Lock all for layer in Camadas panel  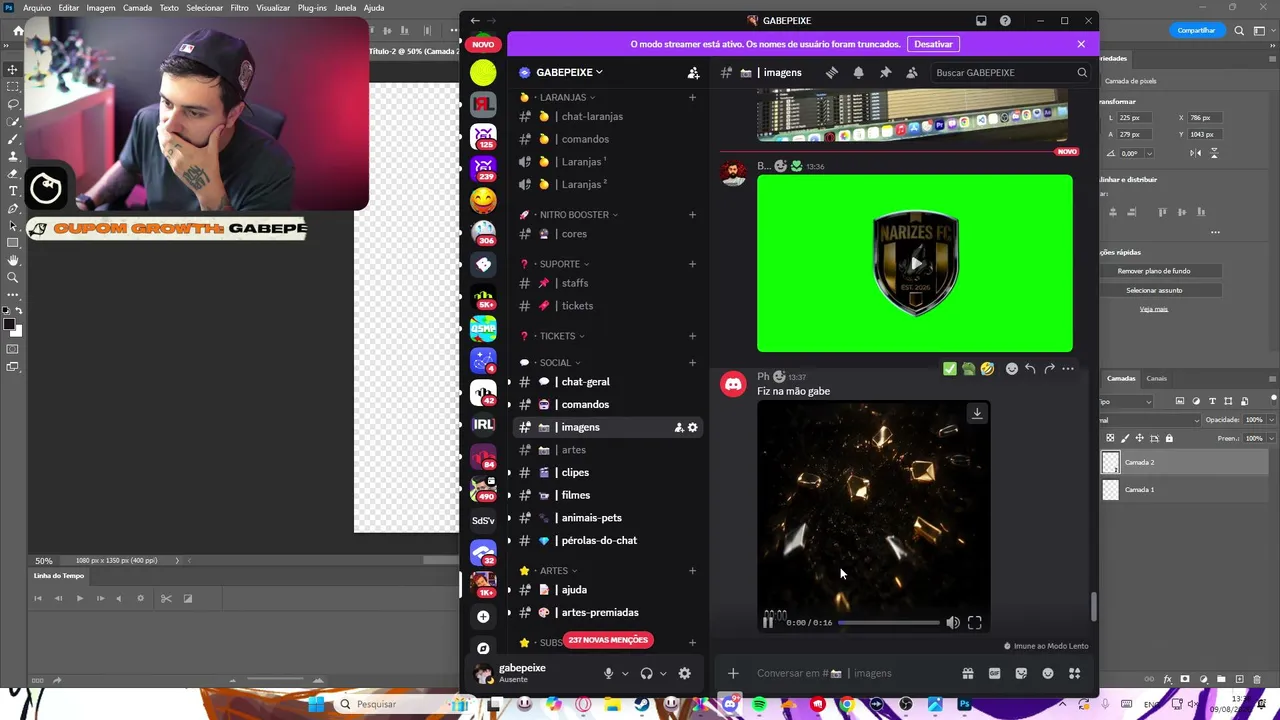[1169, 438]
